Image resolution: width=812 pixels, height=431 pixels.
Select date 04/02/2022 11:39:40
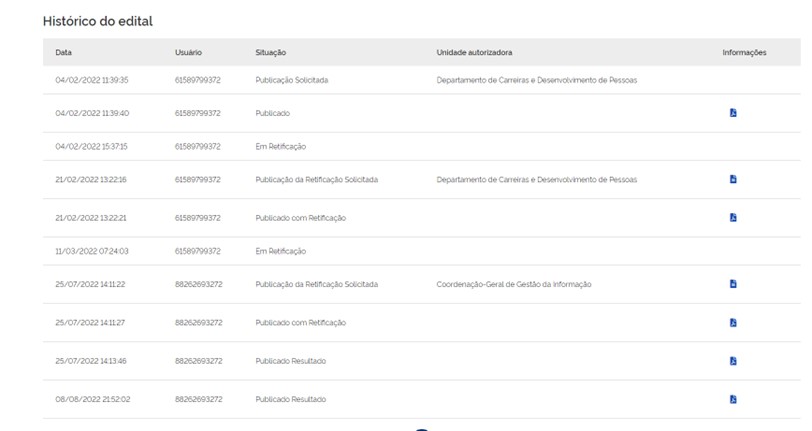[92, 113]
